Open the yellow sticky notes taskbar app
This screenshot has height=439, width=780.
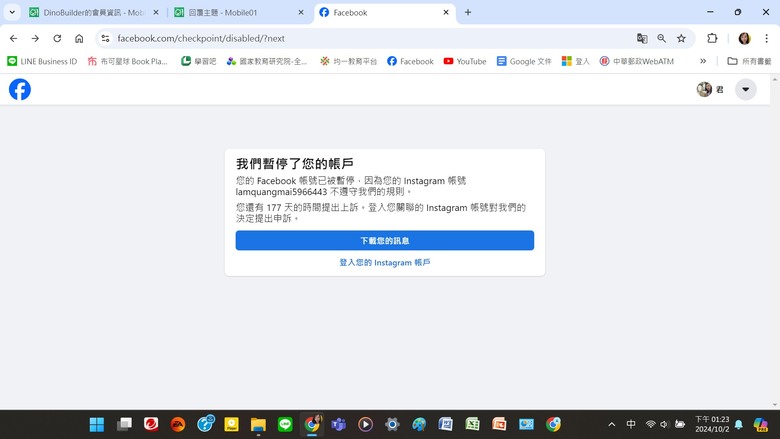232,424
